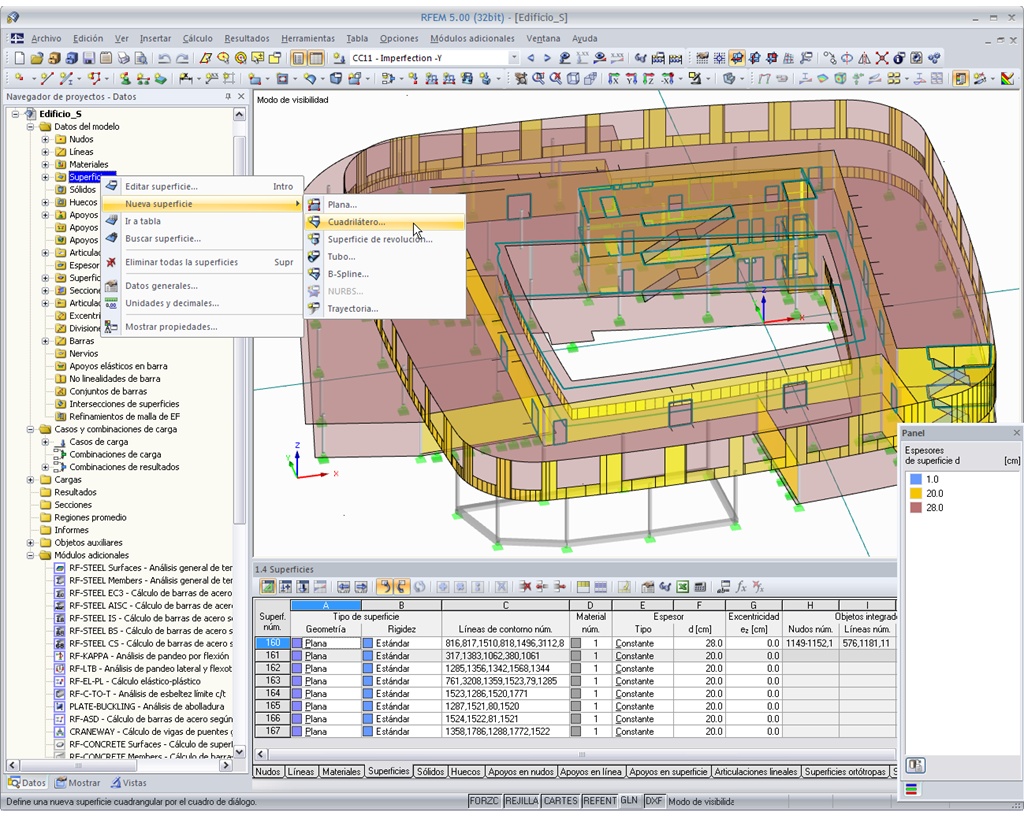Image resolution: width=1024 pixels, height=819 pixels.
Task: Click the view in Z direction icon
Action: click(648, 79)
